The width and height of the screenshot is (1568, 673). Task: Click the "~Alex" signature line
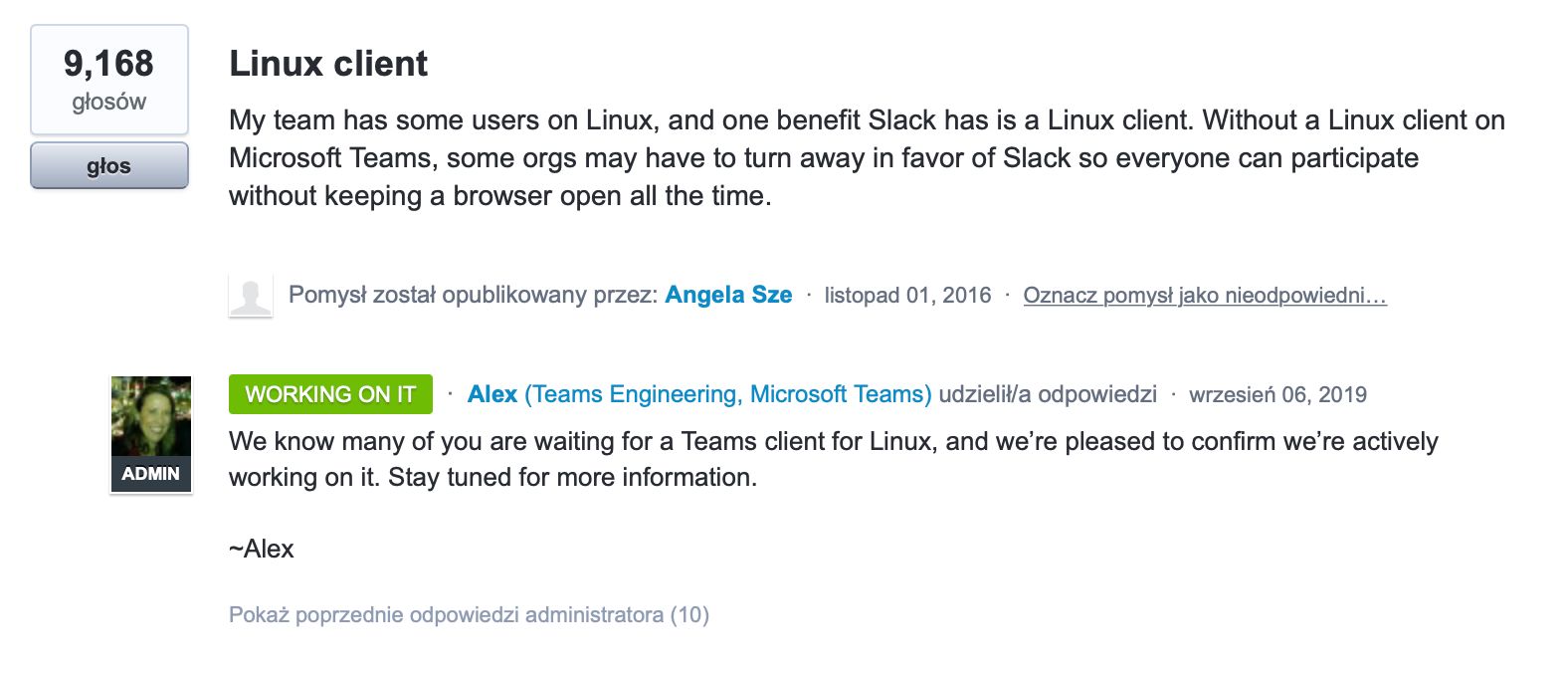[x=262, y=549]
